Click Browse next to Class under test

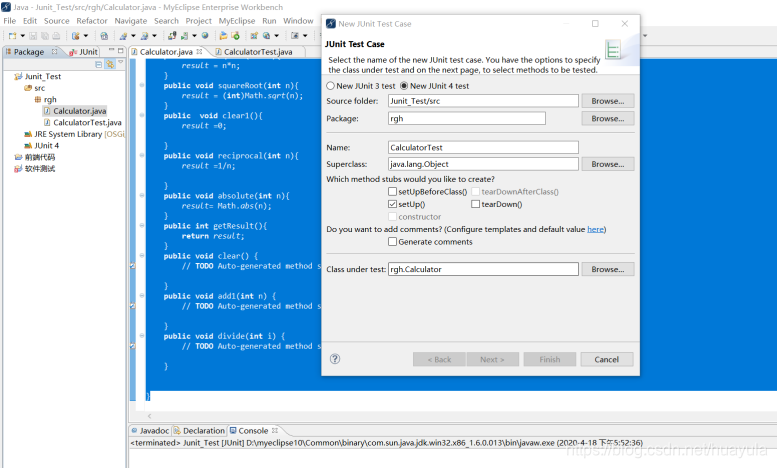608,269
